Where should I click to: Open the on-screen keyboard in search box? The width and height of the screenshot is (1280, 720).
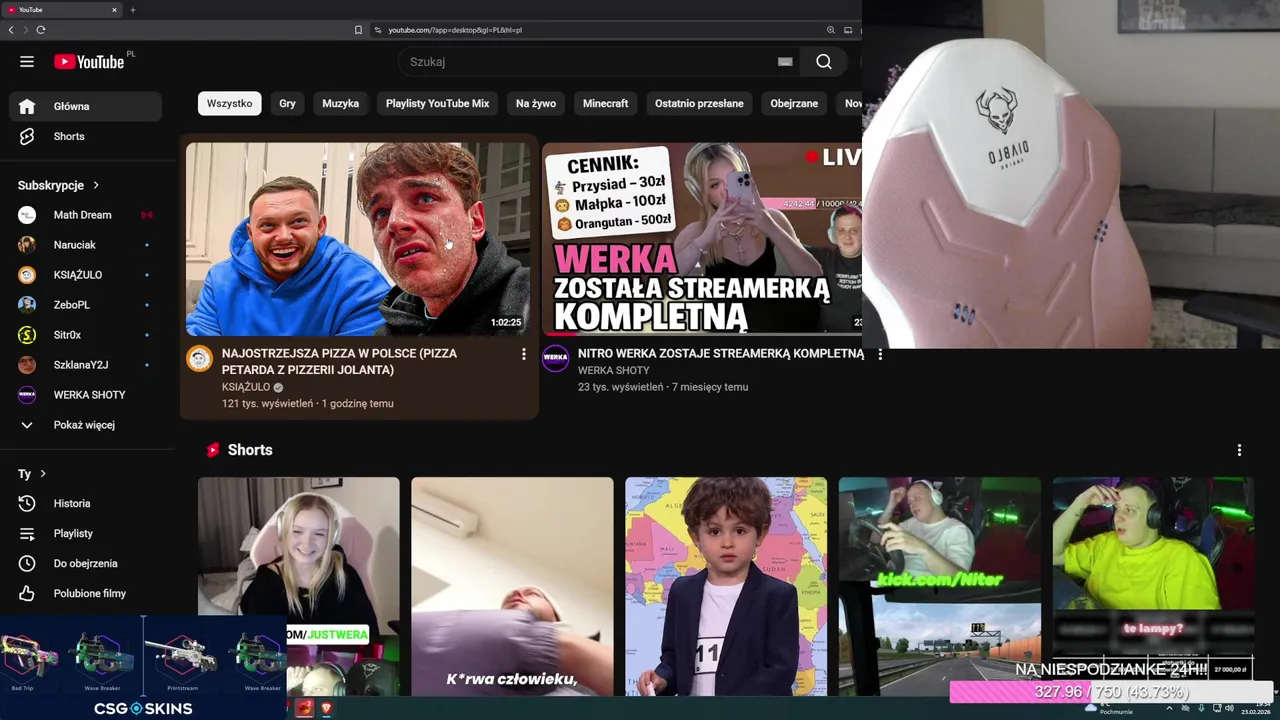pyautogui.click(x=785, y=62)
